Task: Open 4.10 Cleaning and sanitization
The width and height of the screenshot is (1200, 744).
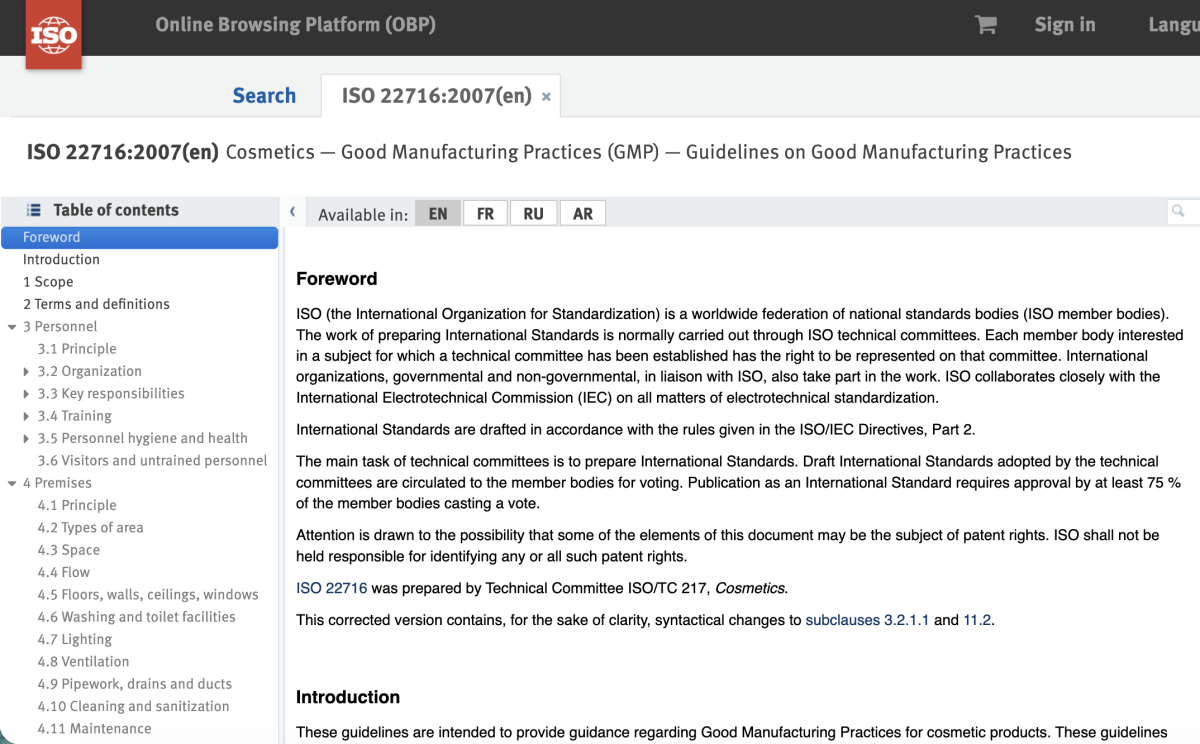Action: coord(134,706)
